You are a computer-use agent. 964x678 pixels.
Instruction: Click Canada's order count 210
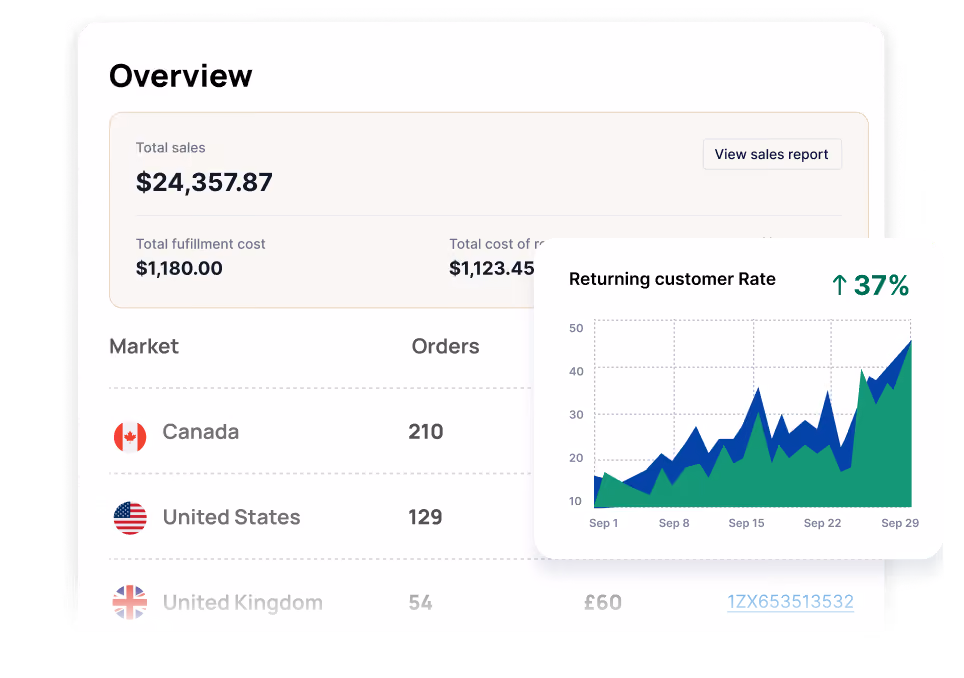pyautogui.click(x=425, y=432)
